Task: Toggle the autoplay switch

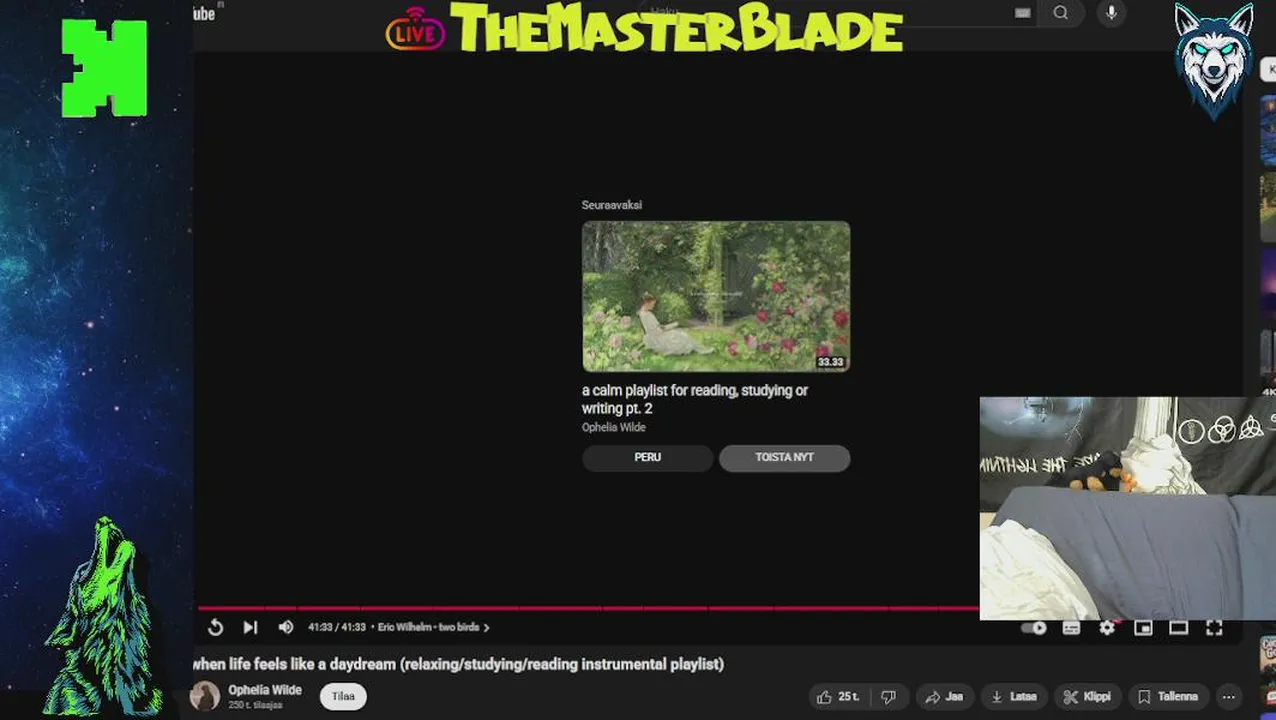Action: coord(1034,628)
